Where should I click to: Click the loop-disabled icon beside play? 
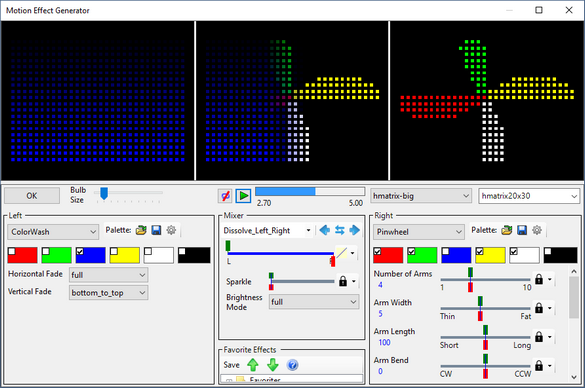point(225,196)
